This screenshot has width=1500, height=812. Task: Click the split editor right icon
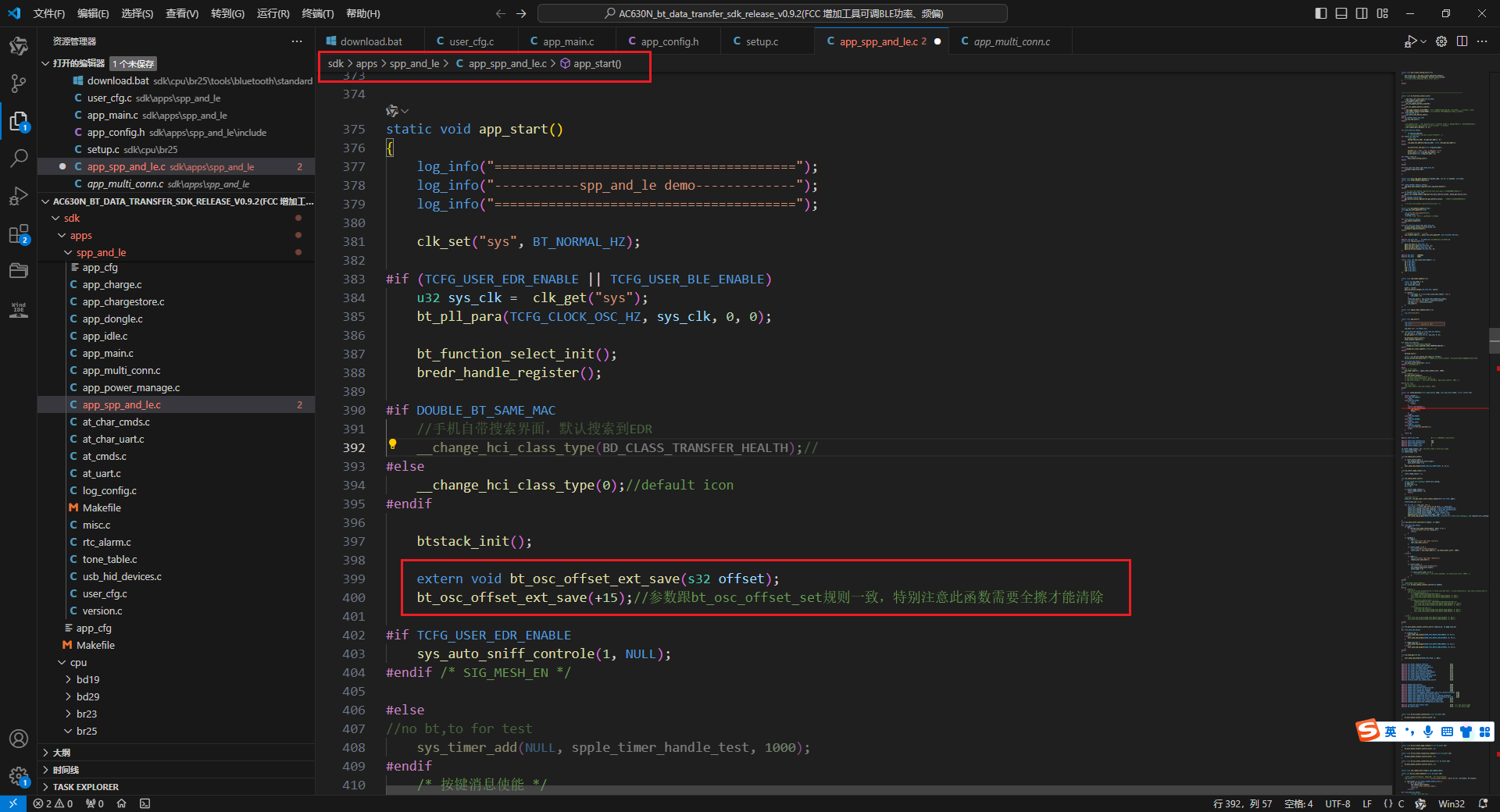(x=1462, y=41)
